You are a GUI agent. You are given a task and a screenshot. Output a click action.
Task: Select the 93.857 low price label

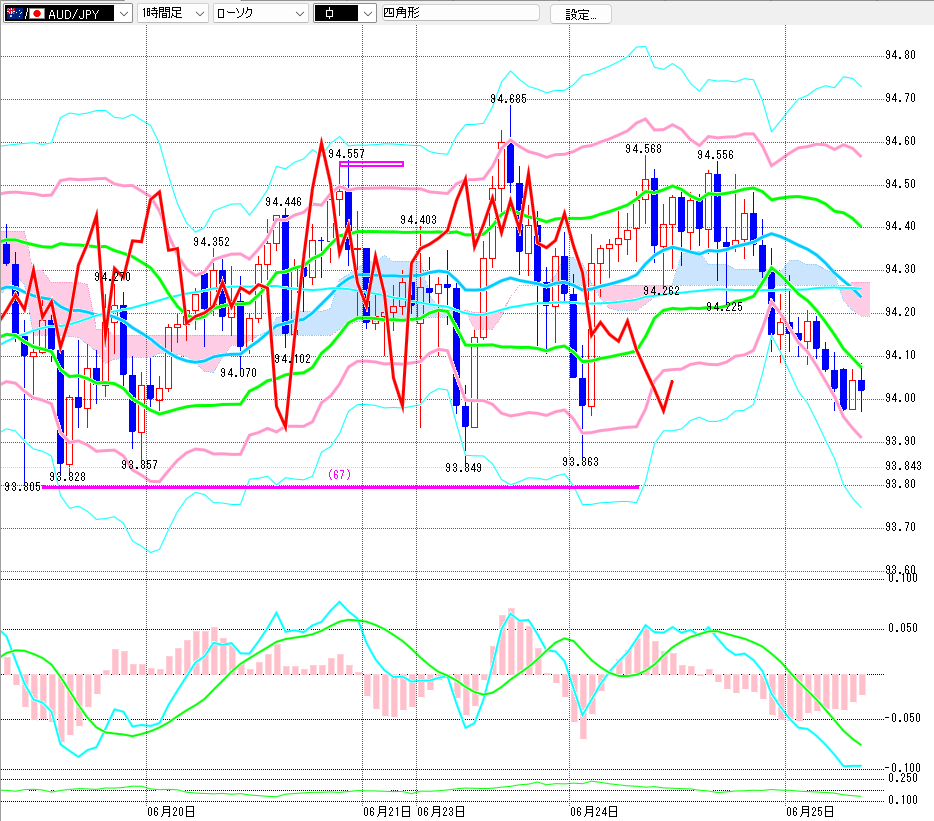tap(139, 465)
